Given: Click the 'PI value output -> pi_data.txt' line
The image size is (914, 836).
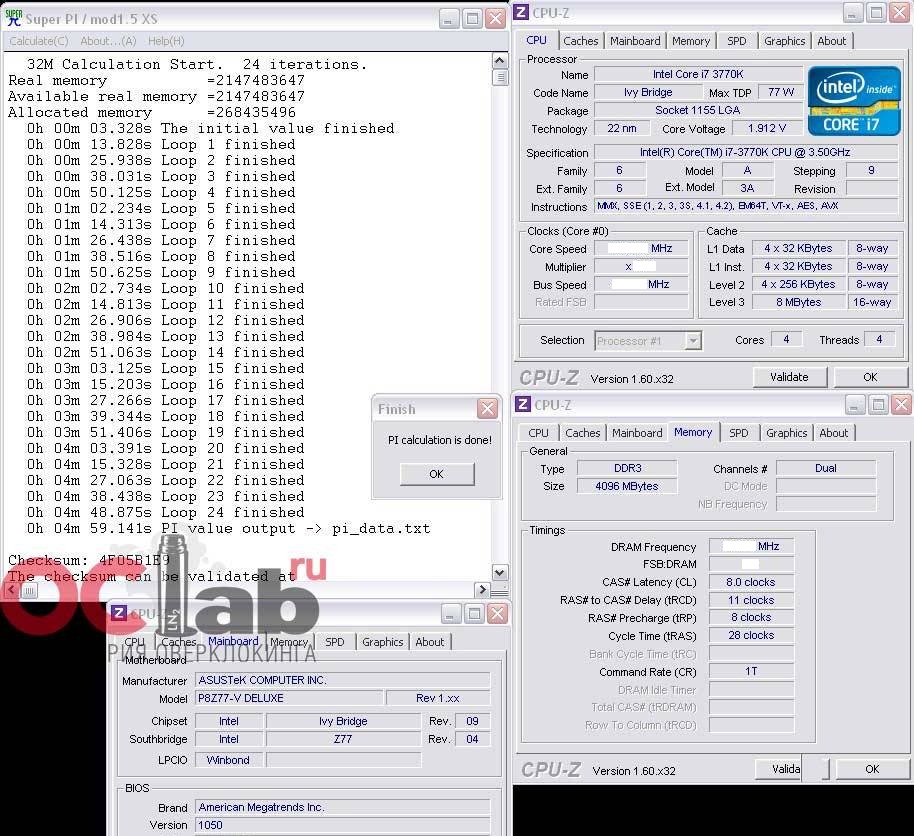Looking at the screenshot, I should (228, 529).
